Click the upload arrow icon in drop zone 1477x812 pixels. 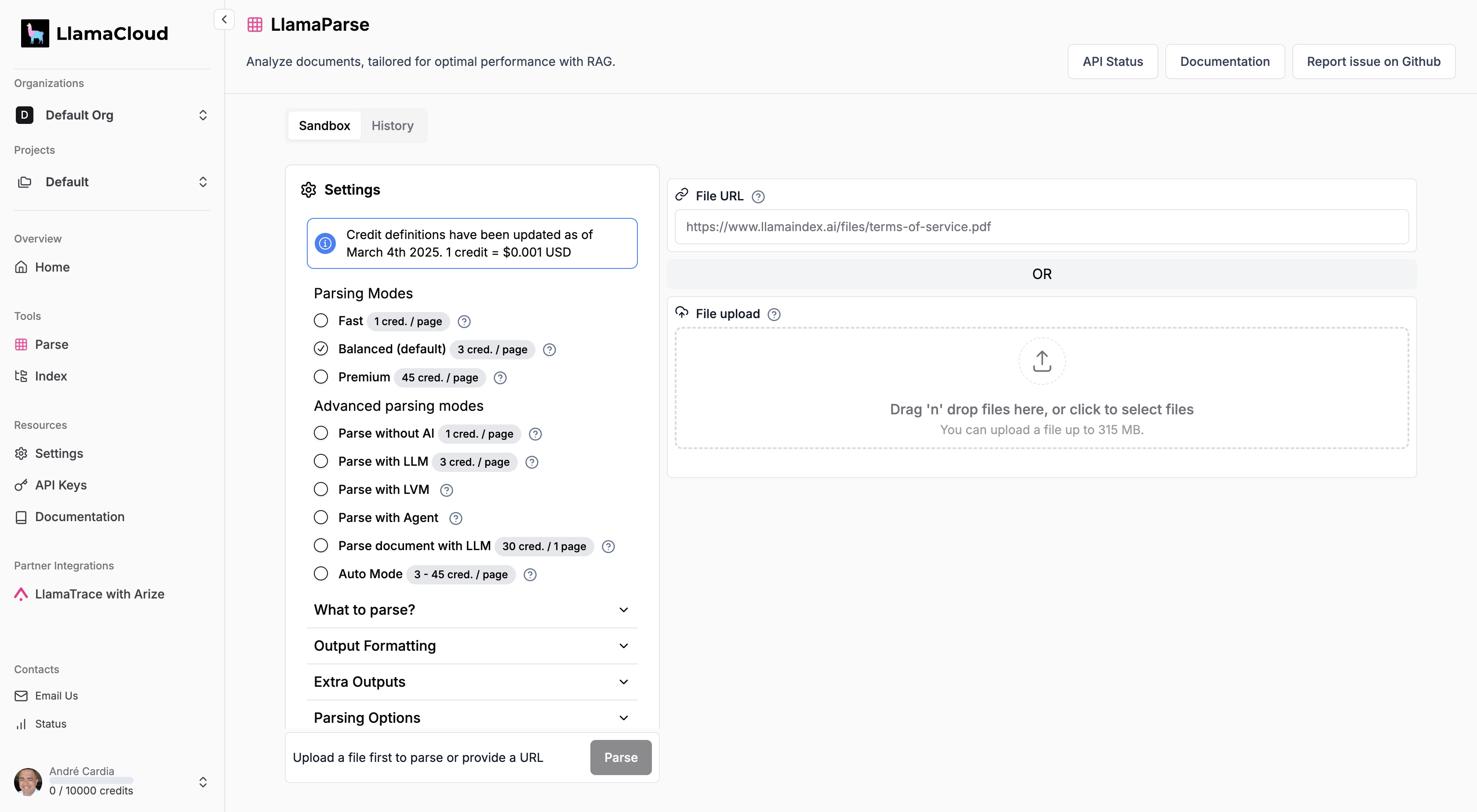pyautogui.click(x=1041, y=361)
